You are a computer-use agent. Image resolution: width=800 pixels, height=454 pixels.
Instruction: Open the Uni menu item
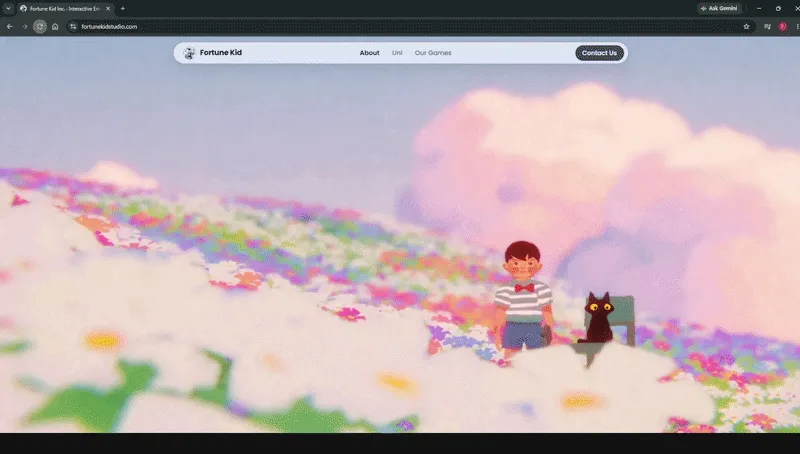[x=397, y=53]
